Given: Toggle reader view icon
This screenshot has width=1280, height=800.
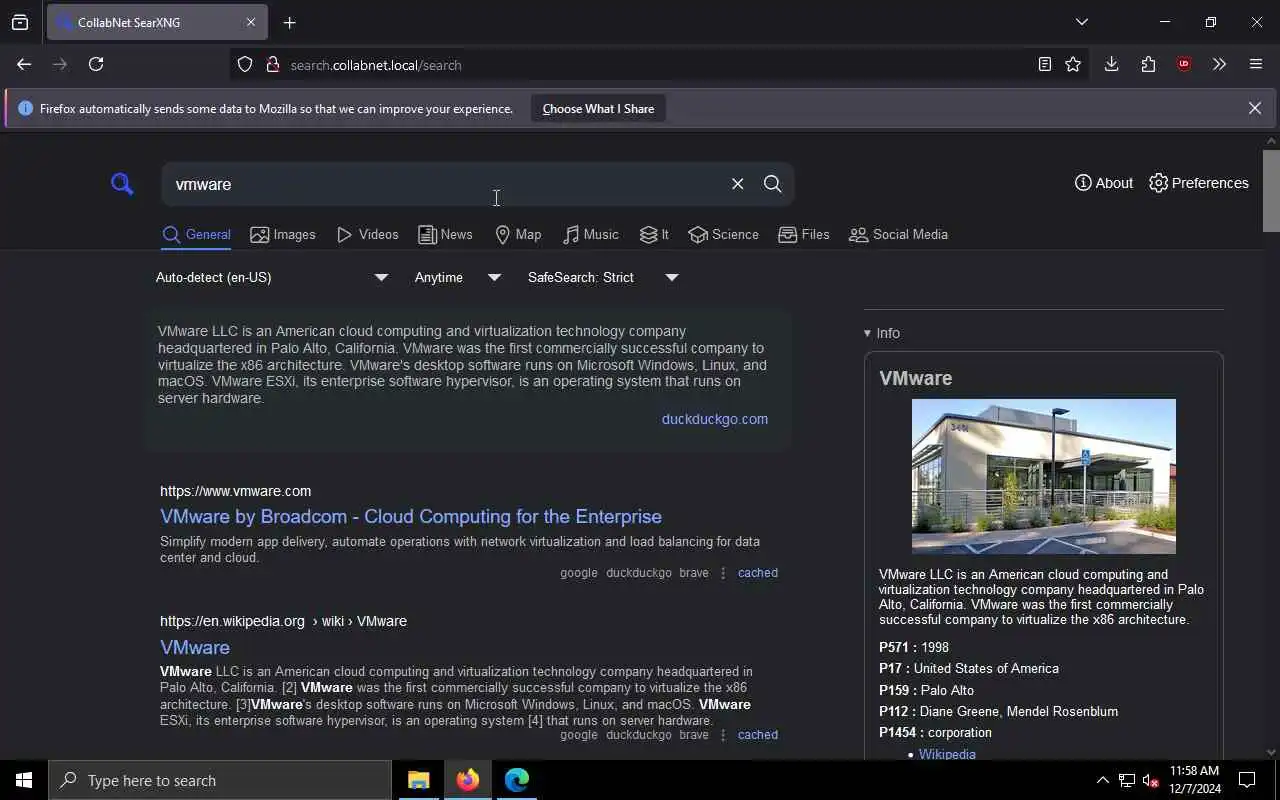Looking at the screenshot, I should [x=1044, y=64].
